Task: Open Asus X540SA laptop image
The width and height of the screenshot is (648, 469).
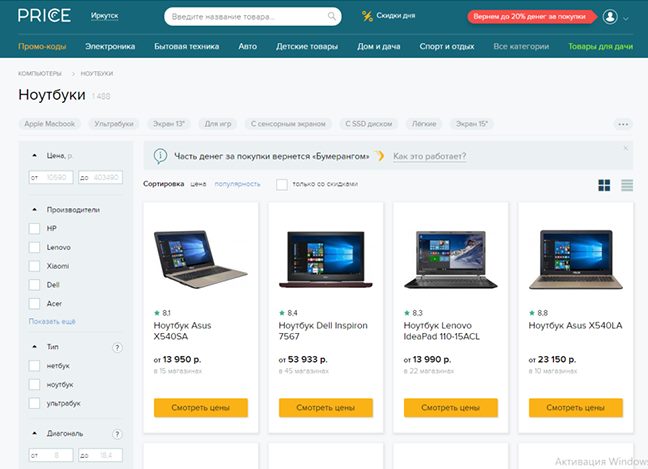Action: tap(201, 259)
